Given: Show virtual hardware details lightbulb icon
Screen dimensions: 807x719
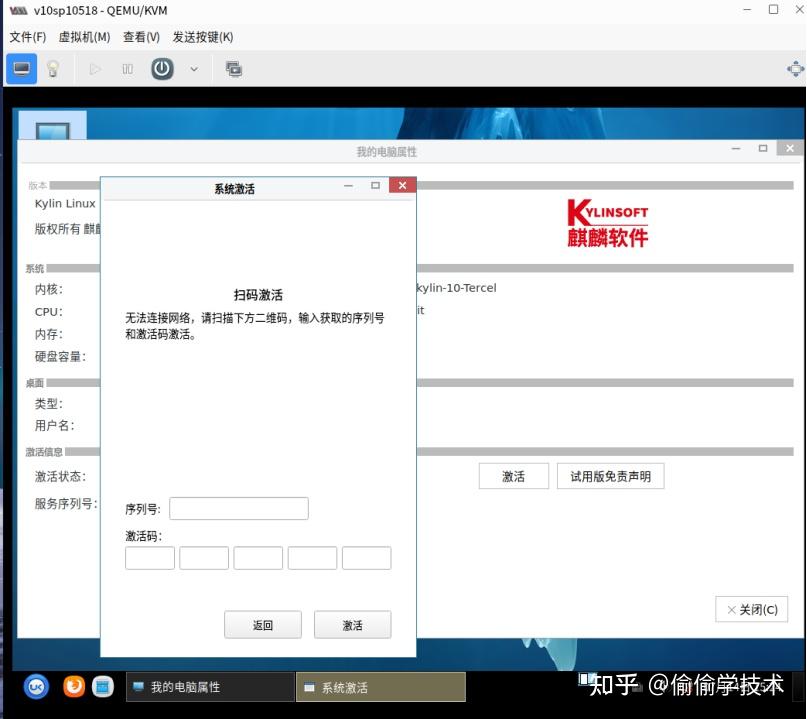Looking at the screenshot, I should (x=52, y=68).
